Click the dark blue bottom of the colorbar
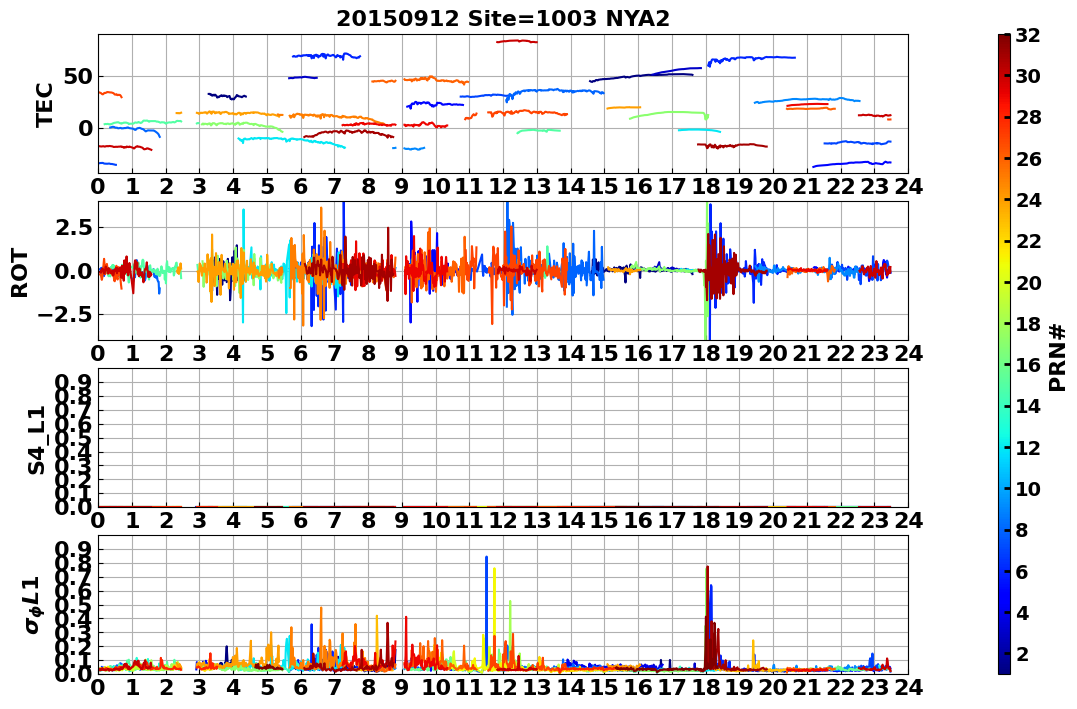This screenshot has height=709, width=1077. (1004, 668)
